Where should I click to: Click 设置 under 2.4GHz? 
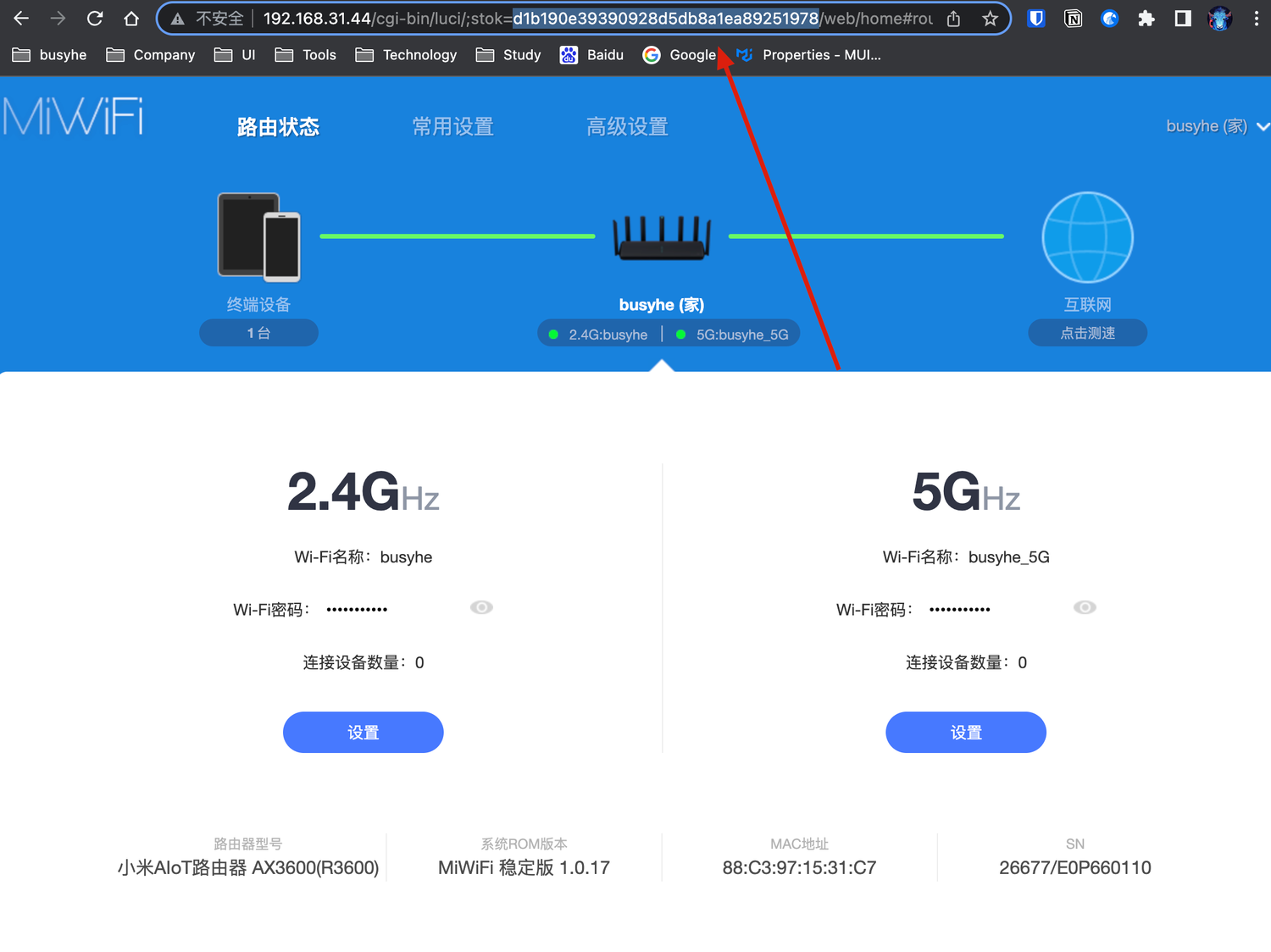(364, 733)
